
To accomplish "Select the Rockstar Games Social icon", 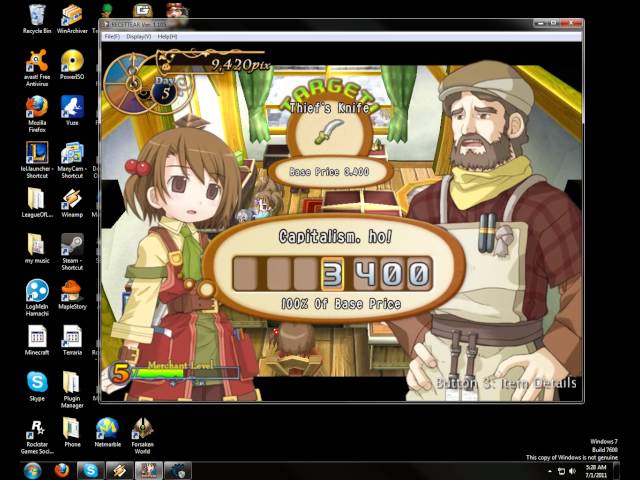I will click(37, 436).
